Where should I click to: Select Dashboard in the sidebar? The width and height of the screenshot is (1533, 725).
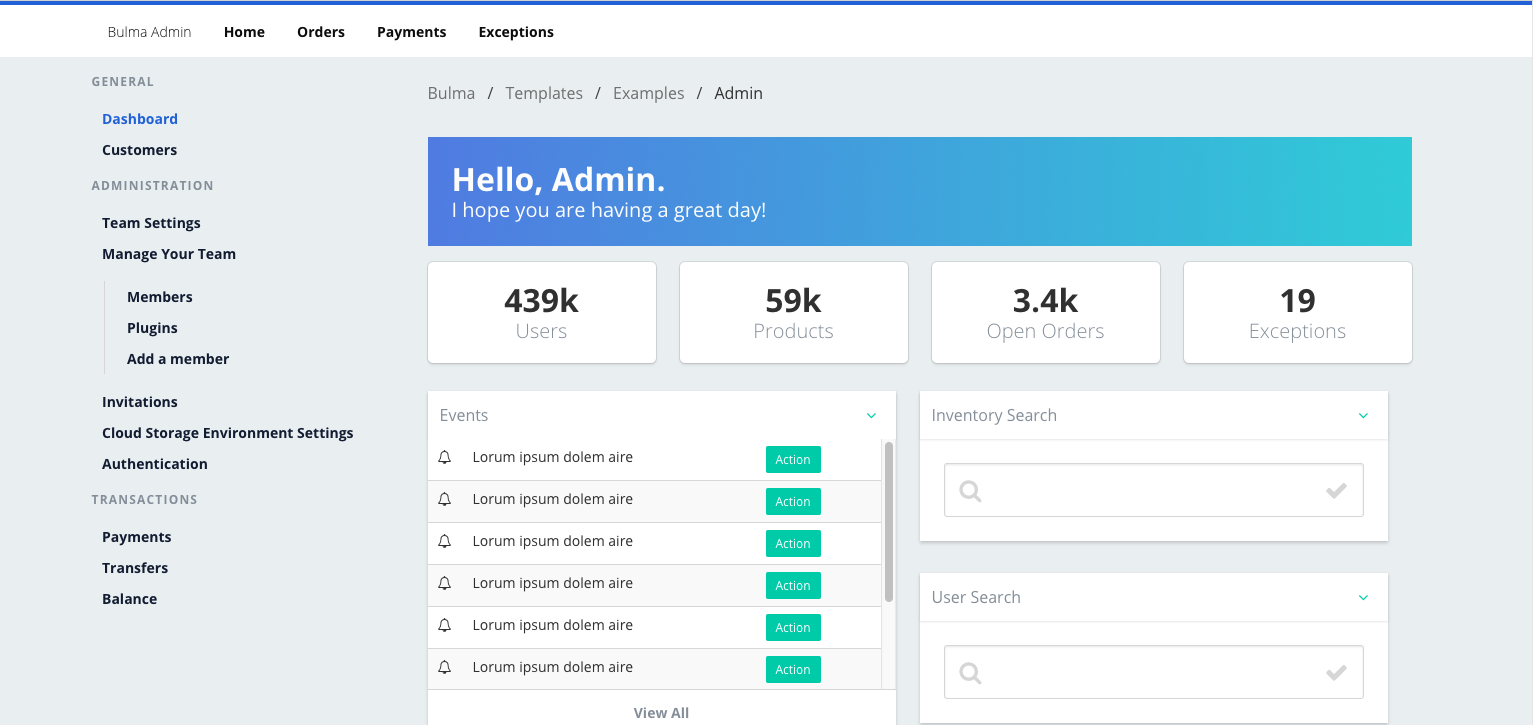point(139,118)
